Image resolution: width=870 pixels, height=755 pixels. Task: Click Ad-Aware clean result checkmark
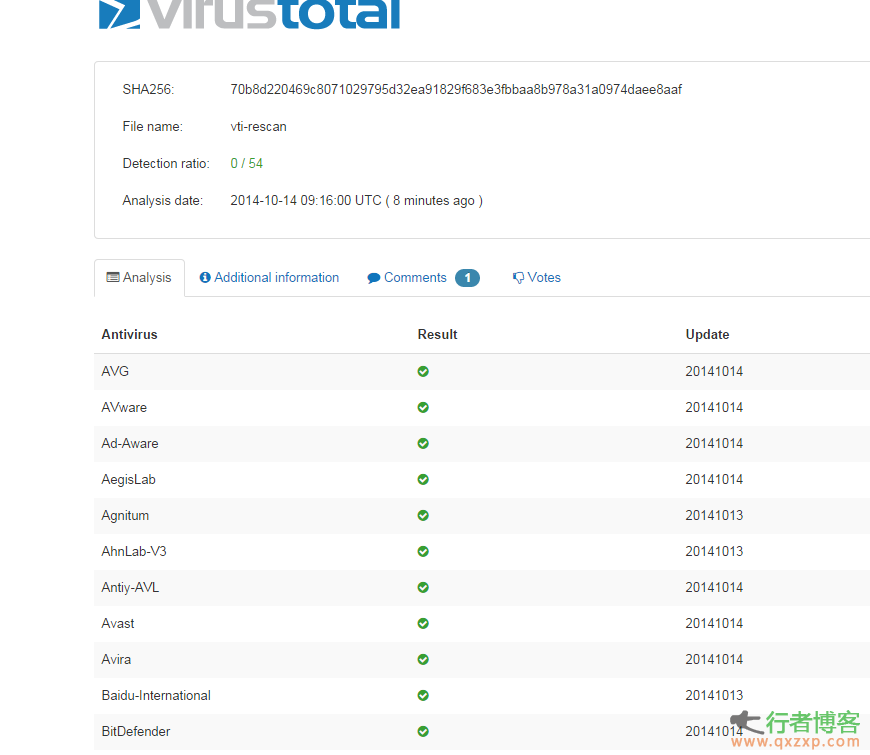[x=423, y=444]
